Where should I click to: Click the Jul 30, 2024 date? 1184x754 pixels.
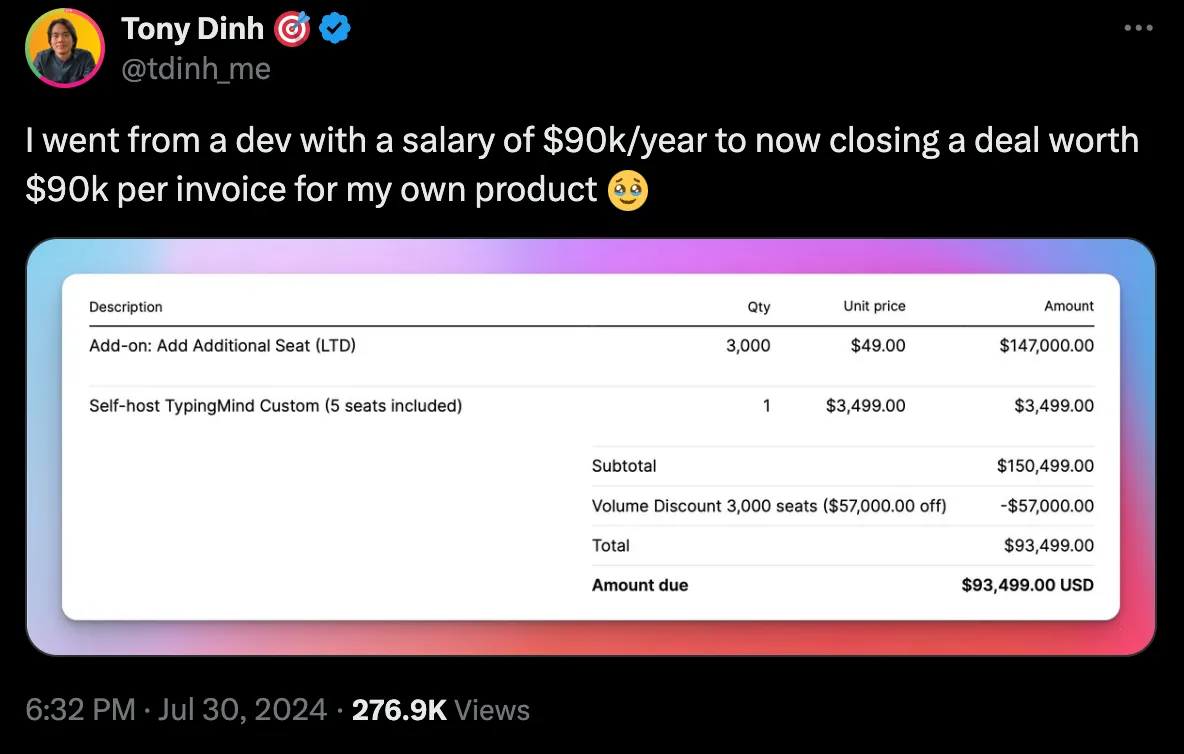(x=241, y=710)
